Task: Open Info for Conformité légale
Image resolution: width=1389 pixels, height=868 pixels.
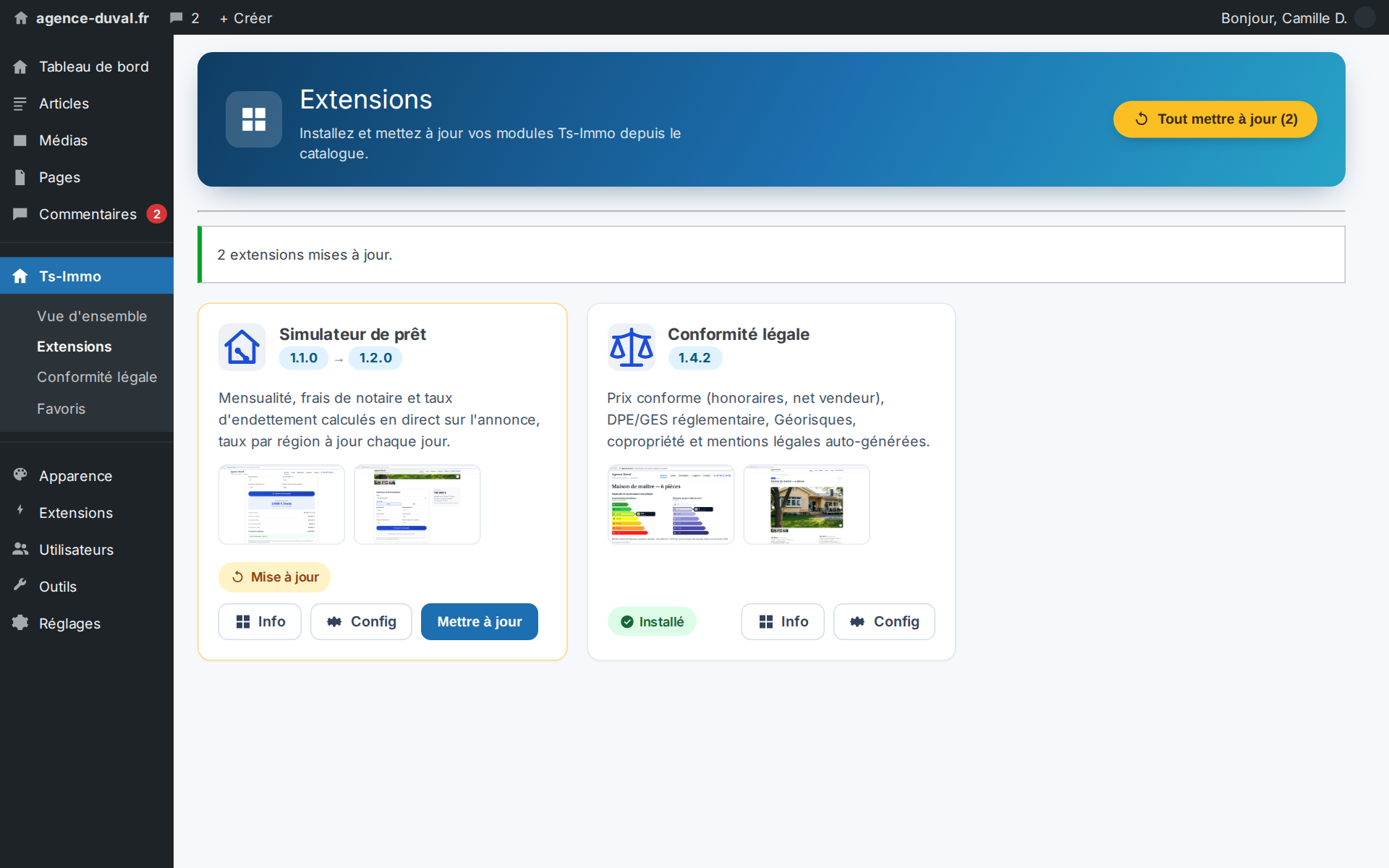Action: (783, 621)
